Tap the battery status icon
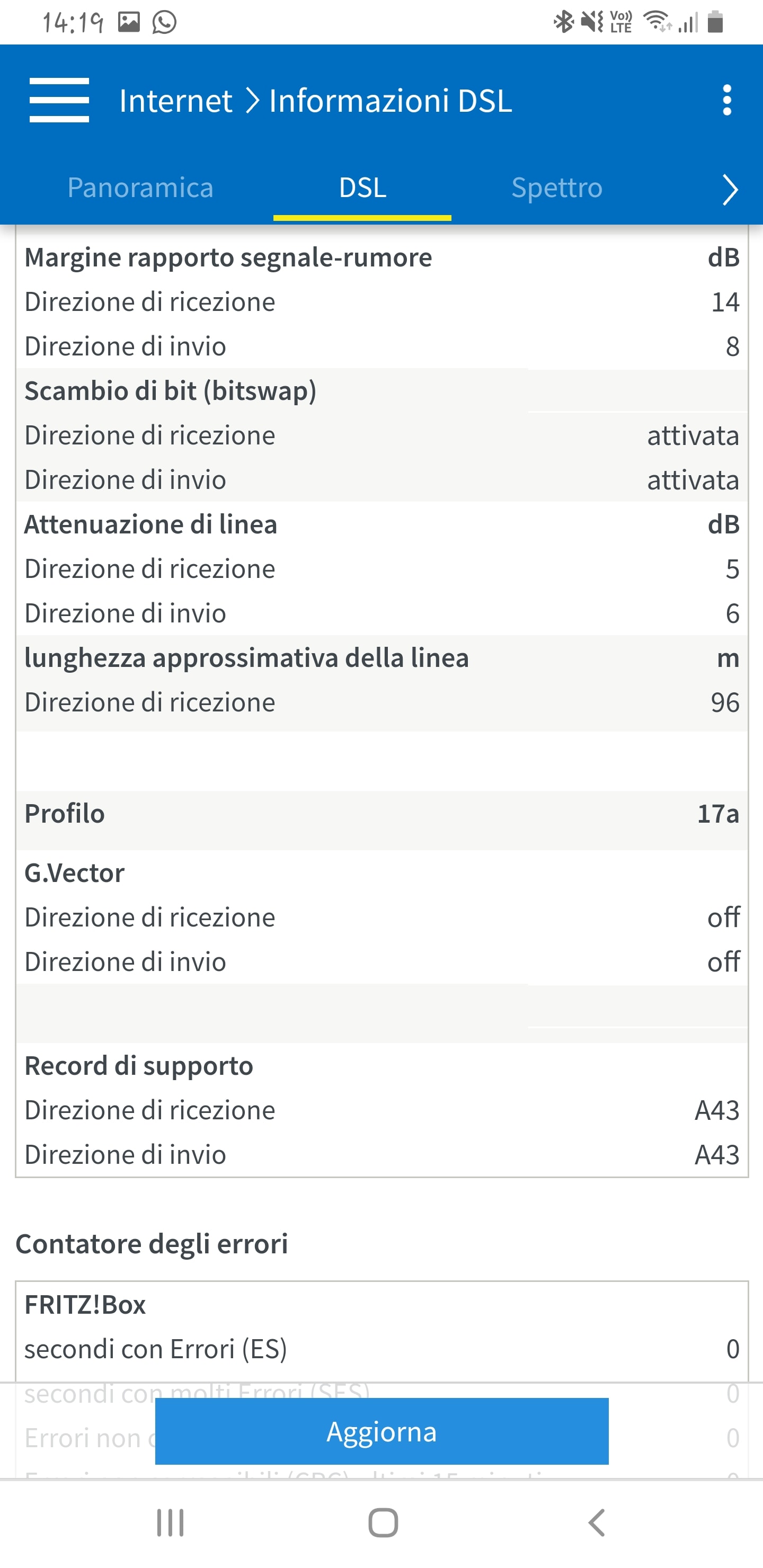Image resolution: width=763 pixels, height=1568 pixels. [715, 23]
